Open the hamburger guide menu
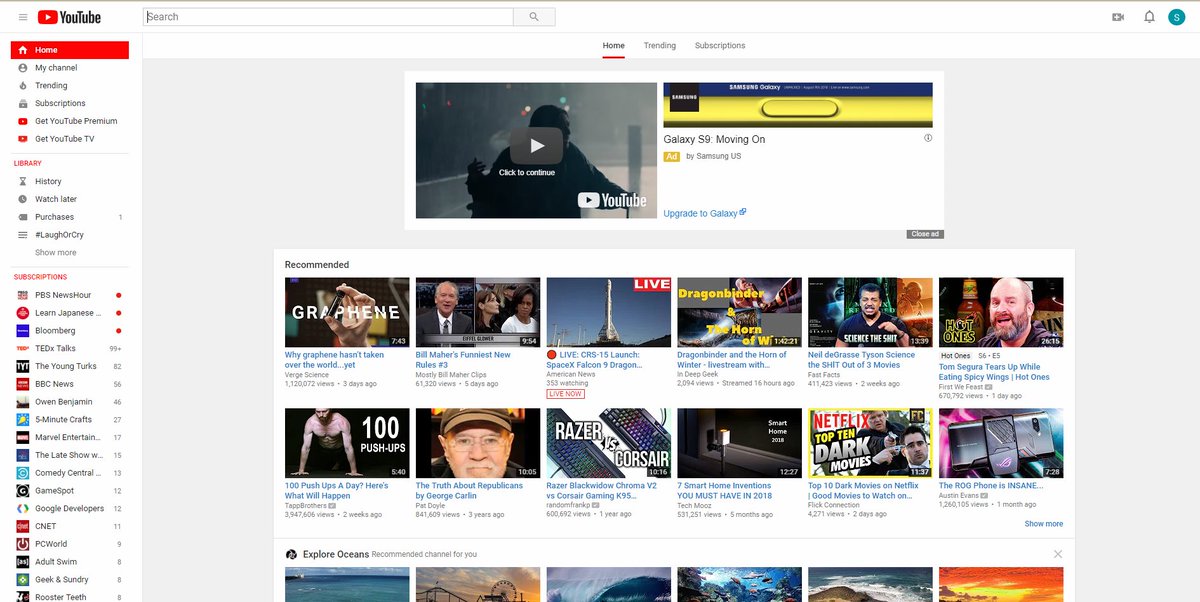This screenshot has height=602, width=1200. coord(23,17)
